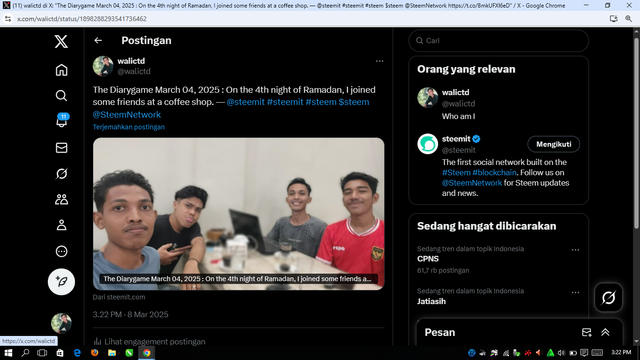Open @SteemNetwork link in steemit bio
This screenshot has width=640, height=360.
[472, 183]
